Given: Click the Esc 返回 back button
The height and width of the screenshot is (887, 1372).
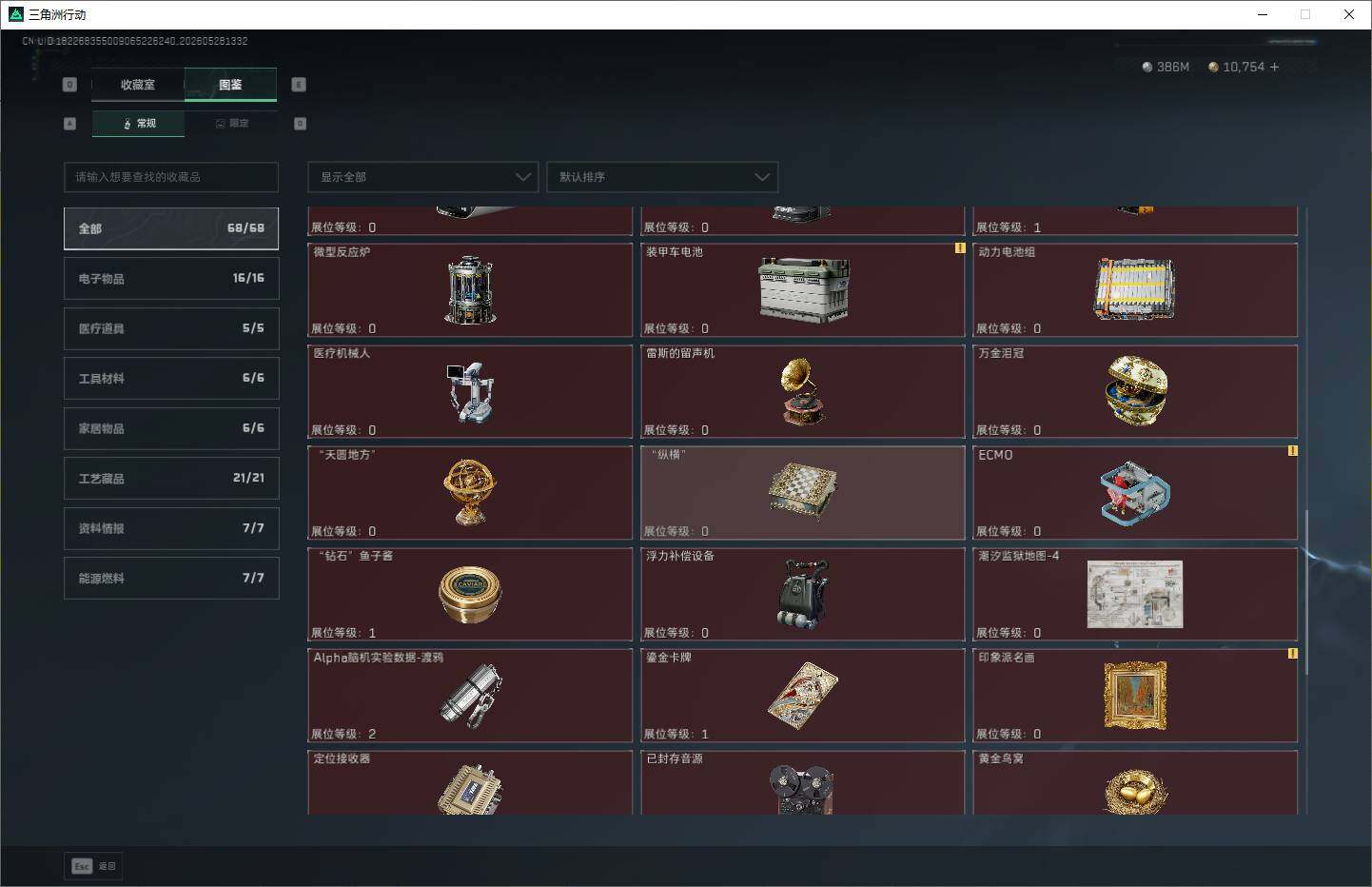Looking at the screenshot, I should [93, 866].
